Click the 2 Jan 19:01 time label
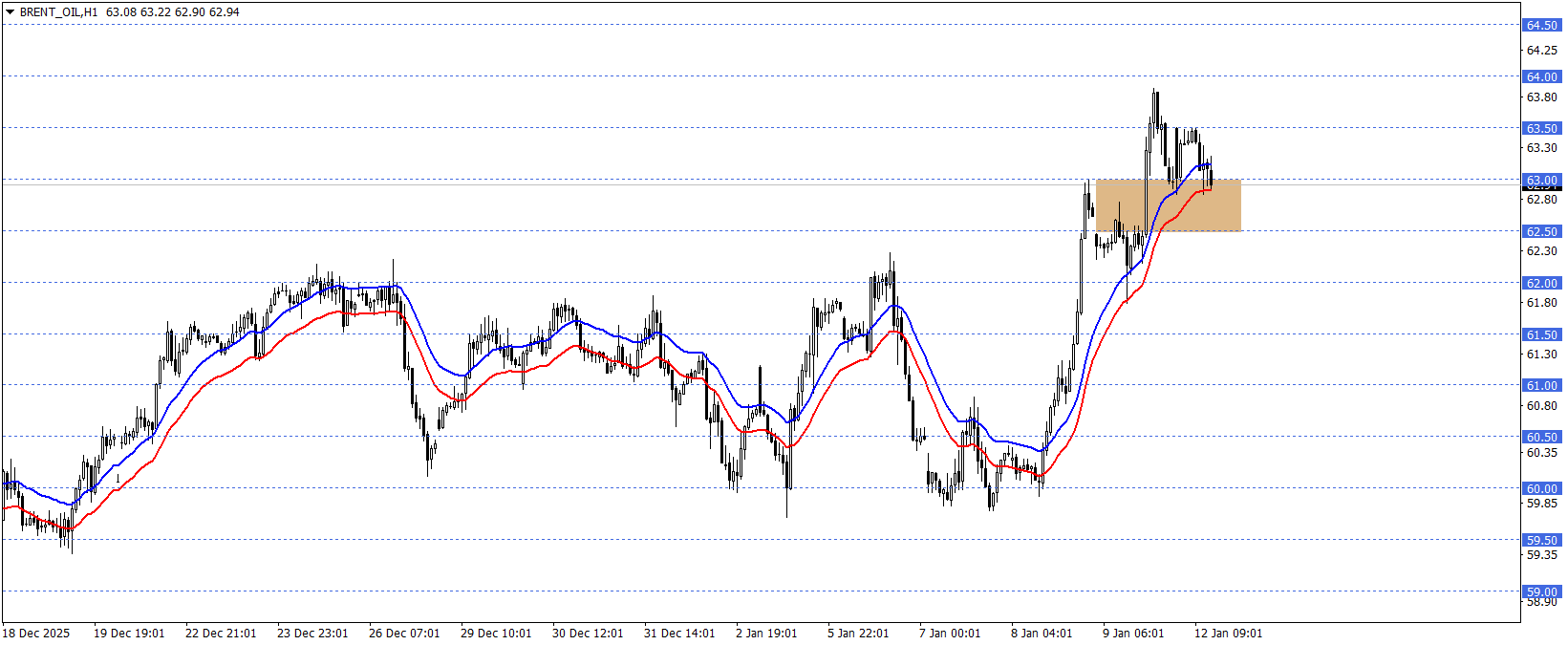 point(767,634)
